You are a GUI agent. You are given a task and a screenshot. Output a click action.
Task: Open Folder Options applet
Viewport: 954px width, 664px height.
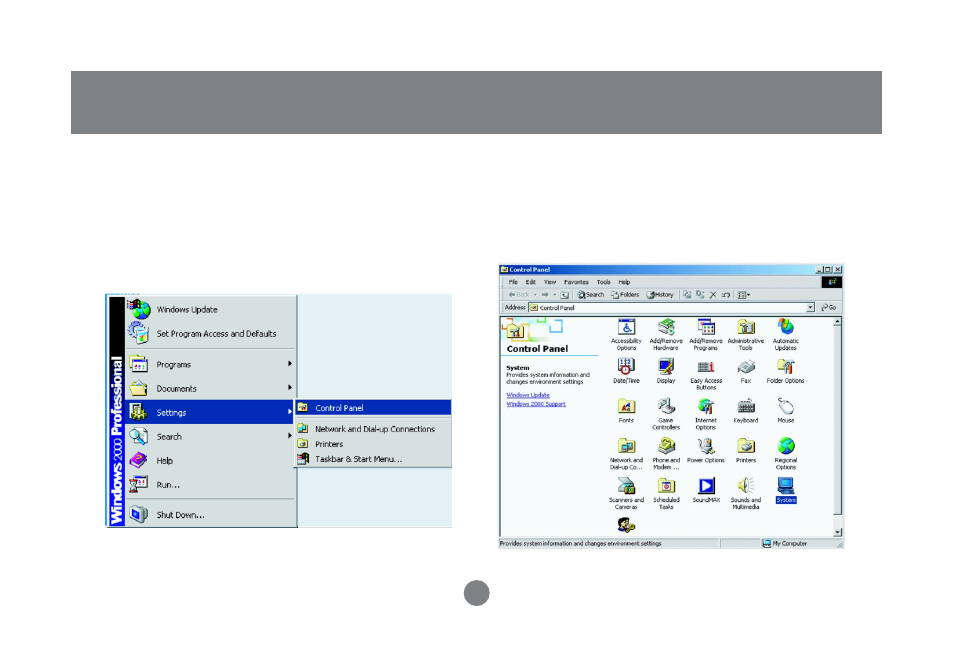click(x=785, y=371)
